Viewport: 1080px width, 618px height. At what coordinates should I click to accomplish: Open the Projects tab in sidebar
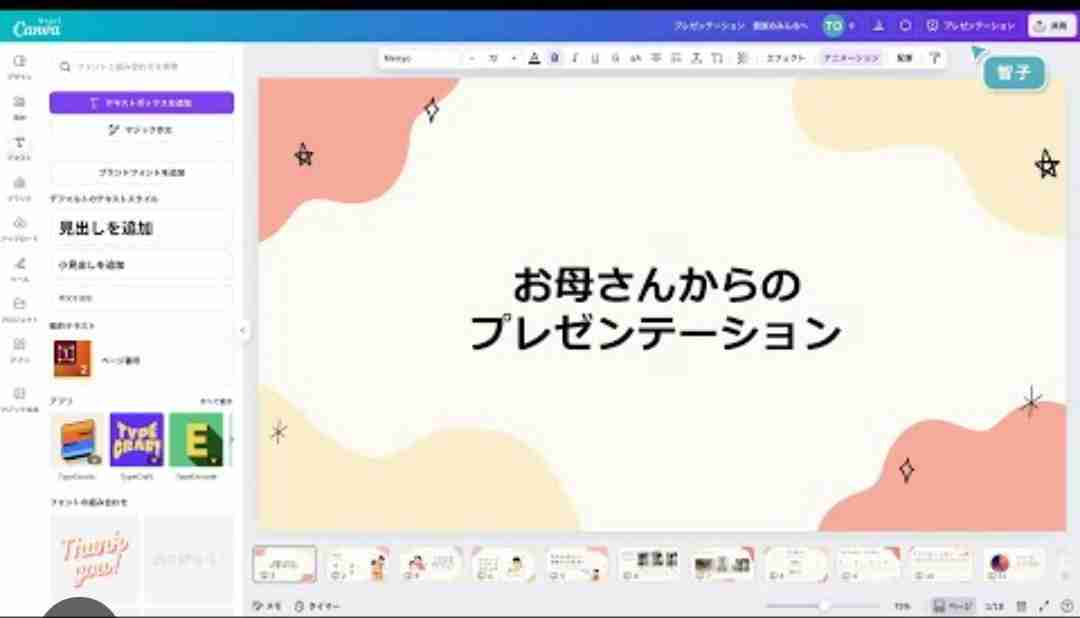tap(19, 310)
